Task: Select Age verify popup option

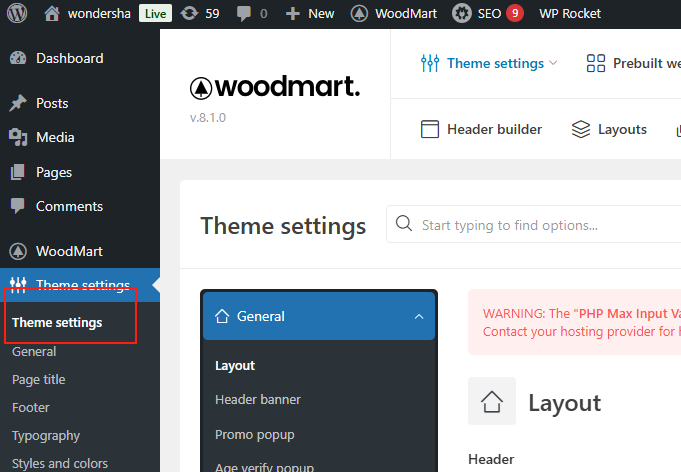Action: [264, 467]
